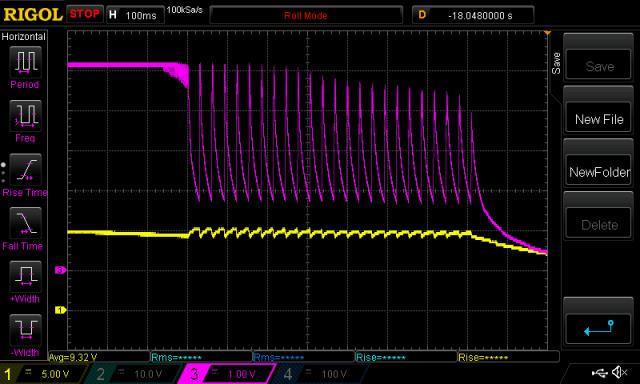Click the Delete button

[x=599, y=224]
